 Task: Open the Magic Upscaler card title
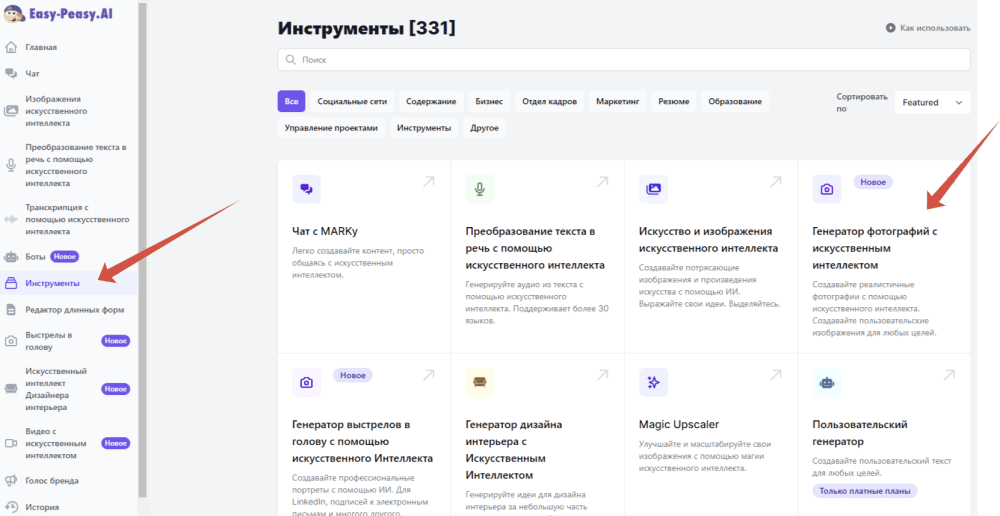pos(679,424)
